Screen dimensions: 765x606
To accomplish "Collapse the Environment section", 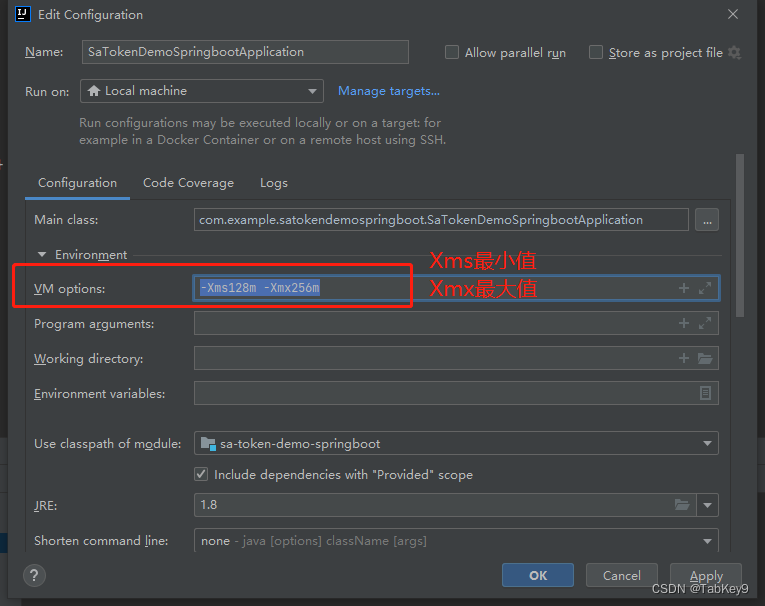I will click(x=43, y=255).
